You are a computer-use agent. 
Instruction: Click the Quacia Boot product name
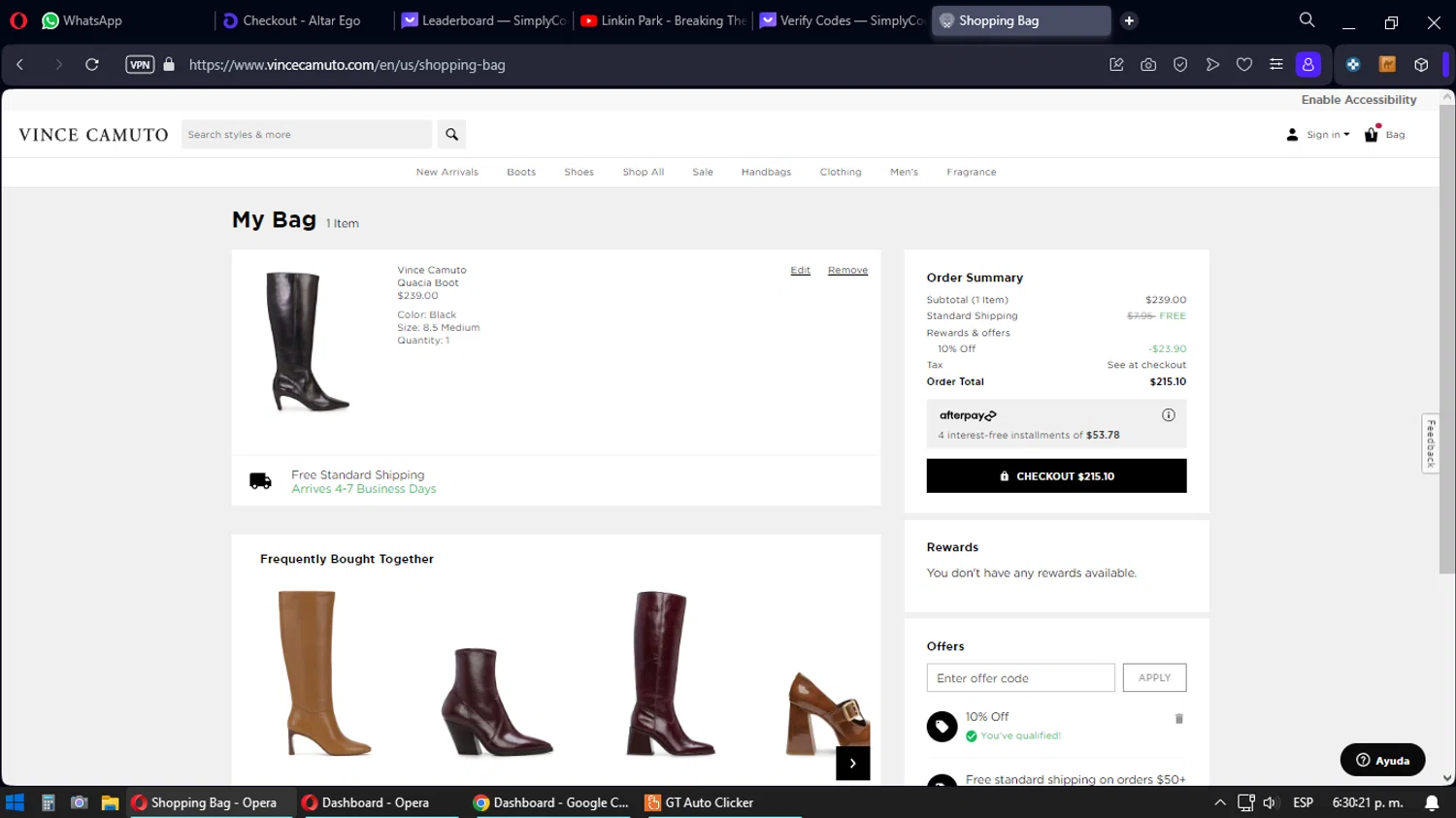coord(428,283)
